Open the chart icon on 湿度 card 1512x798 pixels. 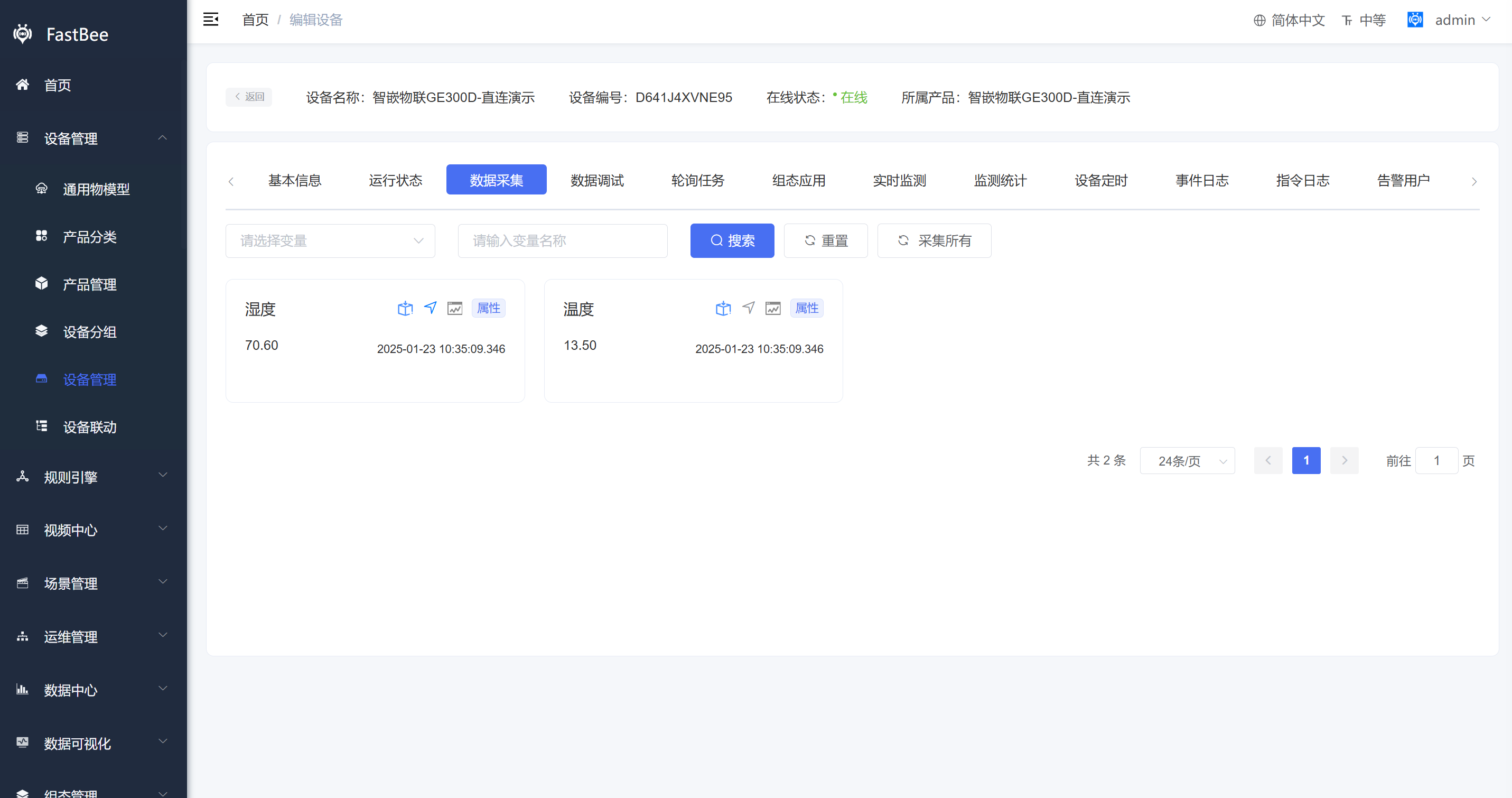click(x=455, y=308)
